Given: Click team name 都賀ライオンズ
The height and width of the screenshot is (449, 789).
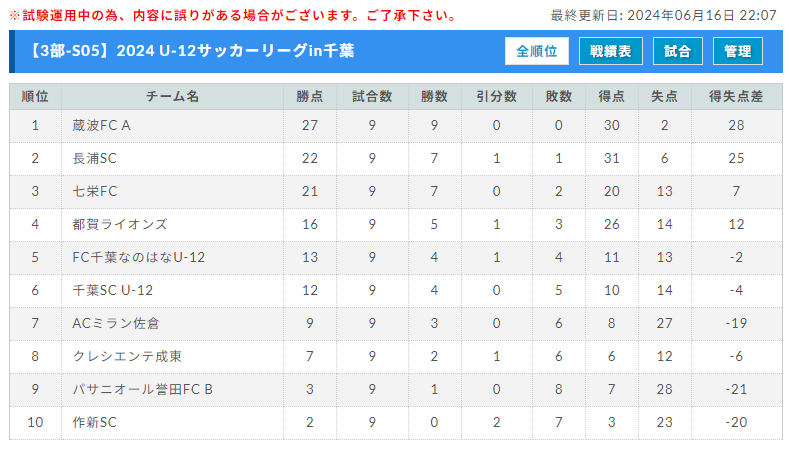Looking at the screenshot, I should point(120,224).
